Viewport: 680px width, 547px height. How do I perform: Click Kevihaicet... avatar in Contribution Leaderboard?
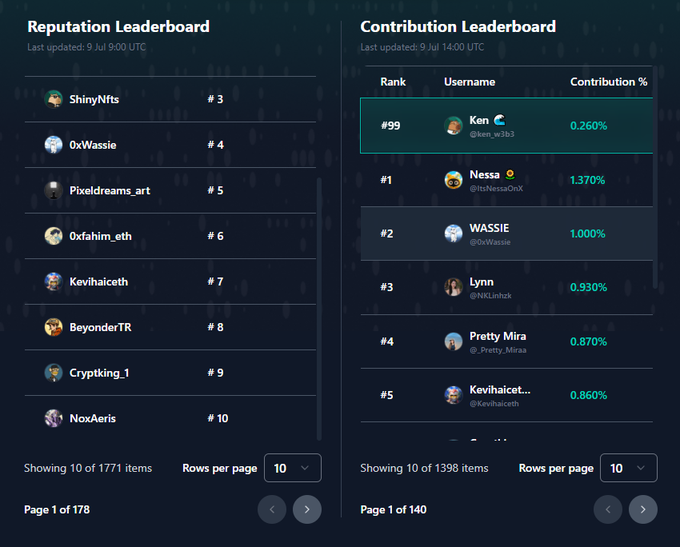coord(453,395)
